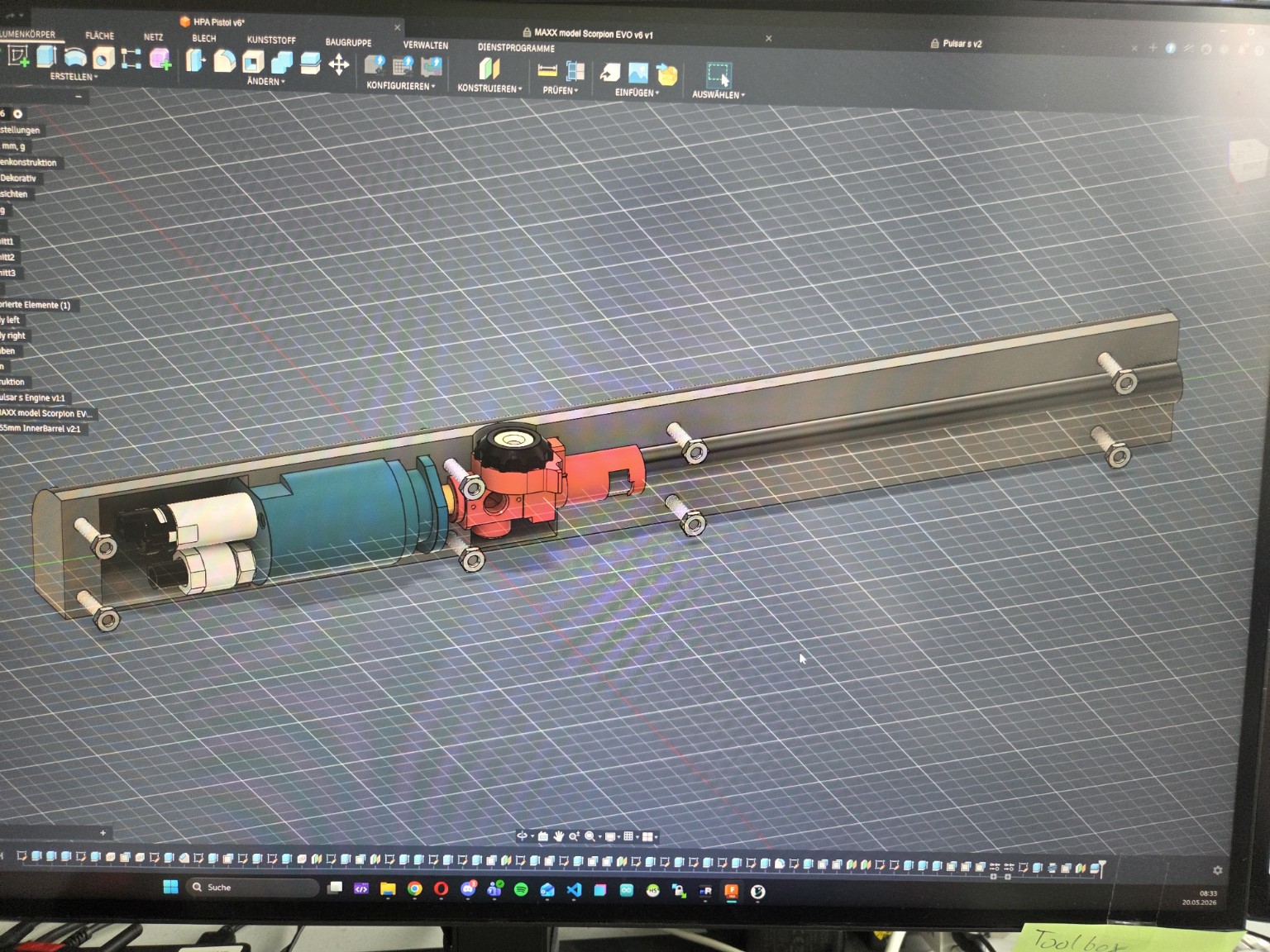1270x952 pixels.
Task: Select the Extrude tool in ERSTELLEN
Action: pyautogui.click(x=46, y=56)
